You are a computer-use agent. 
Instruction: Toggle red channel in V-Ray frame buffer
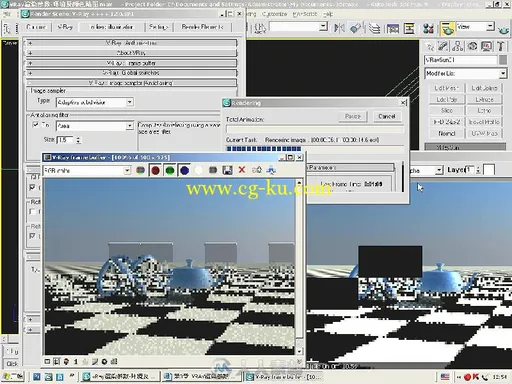pyautogui.click(x=155, y=170)
